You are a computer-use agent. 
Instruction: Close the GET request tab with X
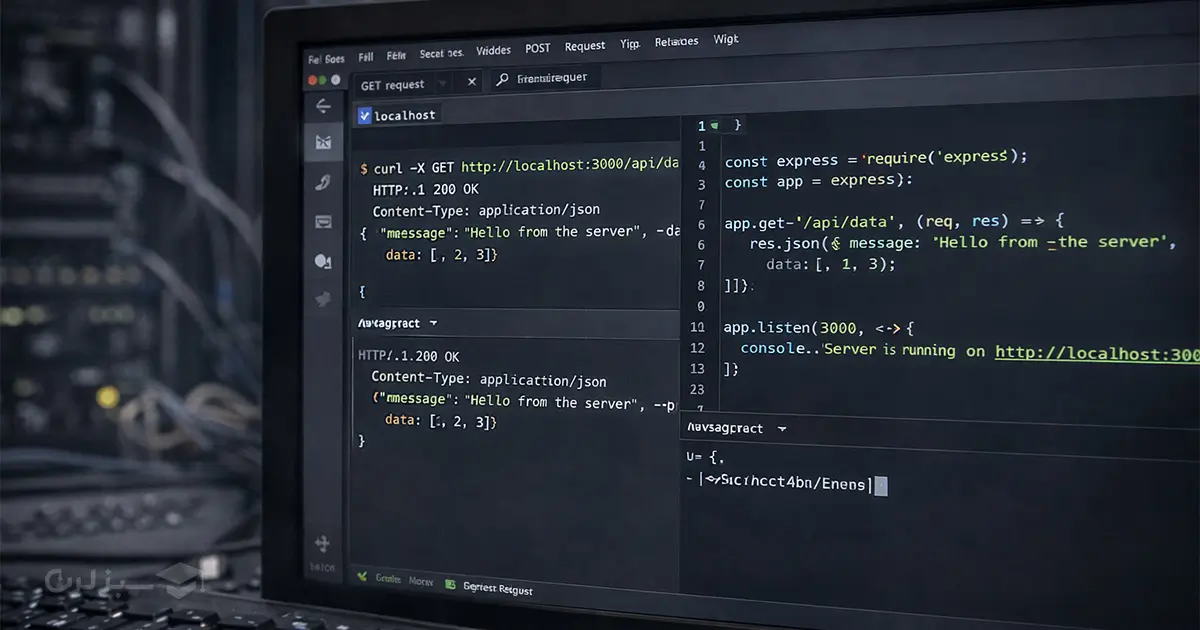(472, 82)
